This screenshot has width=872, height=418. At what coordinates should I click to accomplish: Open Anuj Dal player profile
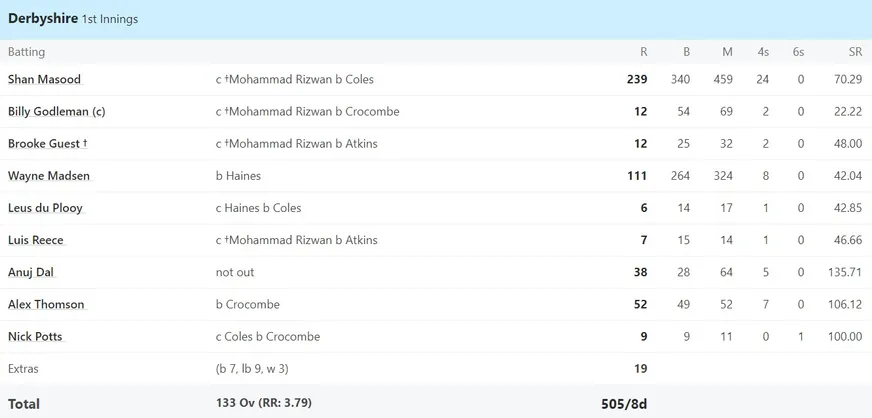[31, 272]
